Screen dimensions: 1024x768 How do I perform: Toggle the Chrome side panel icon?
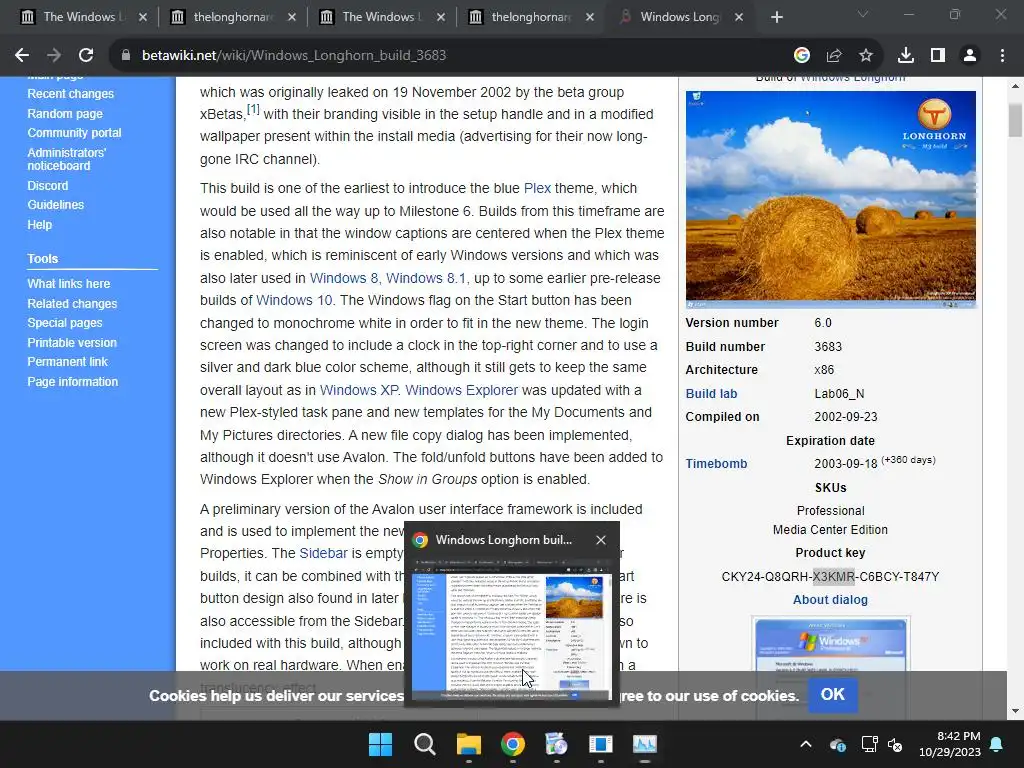click(x=938, y=56)
